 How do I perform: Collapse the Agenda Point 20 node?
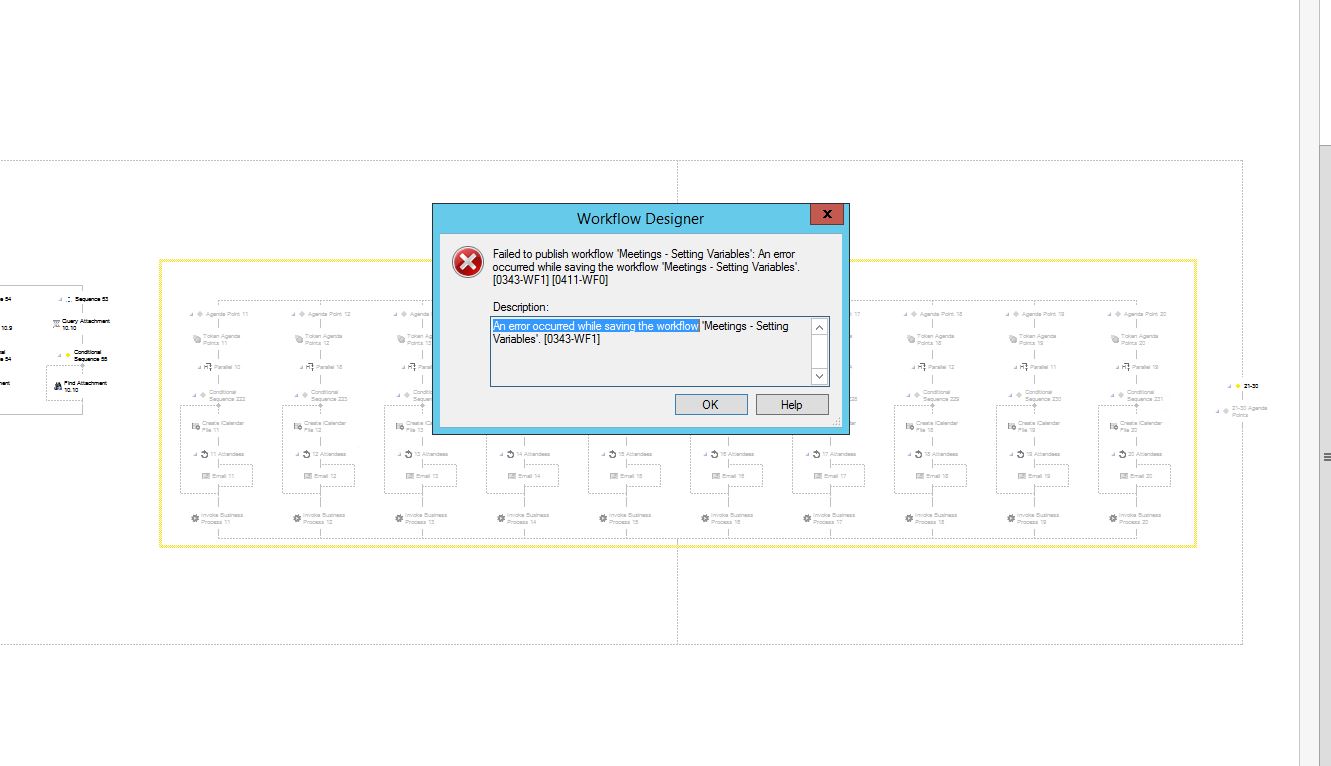tap(1108, 315)
